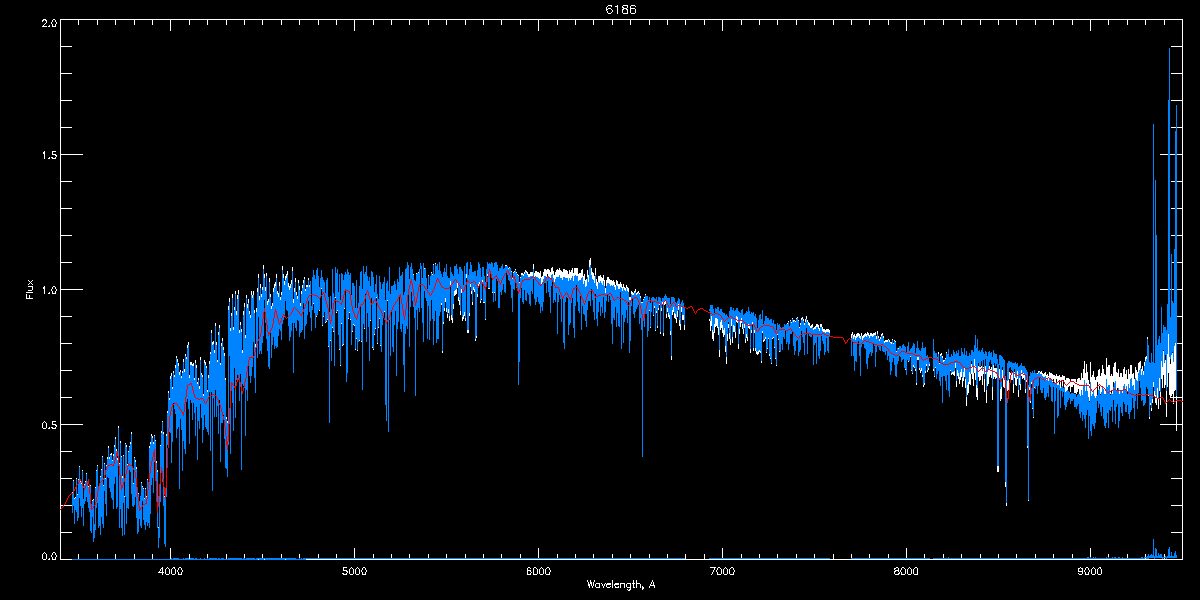The image size is (1200, 600).
Task: Click the spectrum gap just before 7000
Action: click(697, 312)
